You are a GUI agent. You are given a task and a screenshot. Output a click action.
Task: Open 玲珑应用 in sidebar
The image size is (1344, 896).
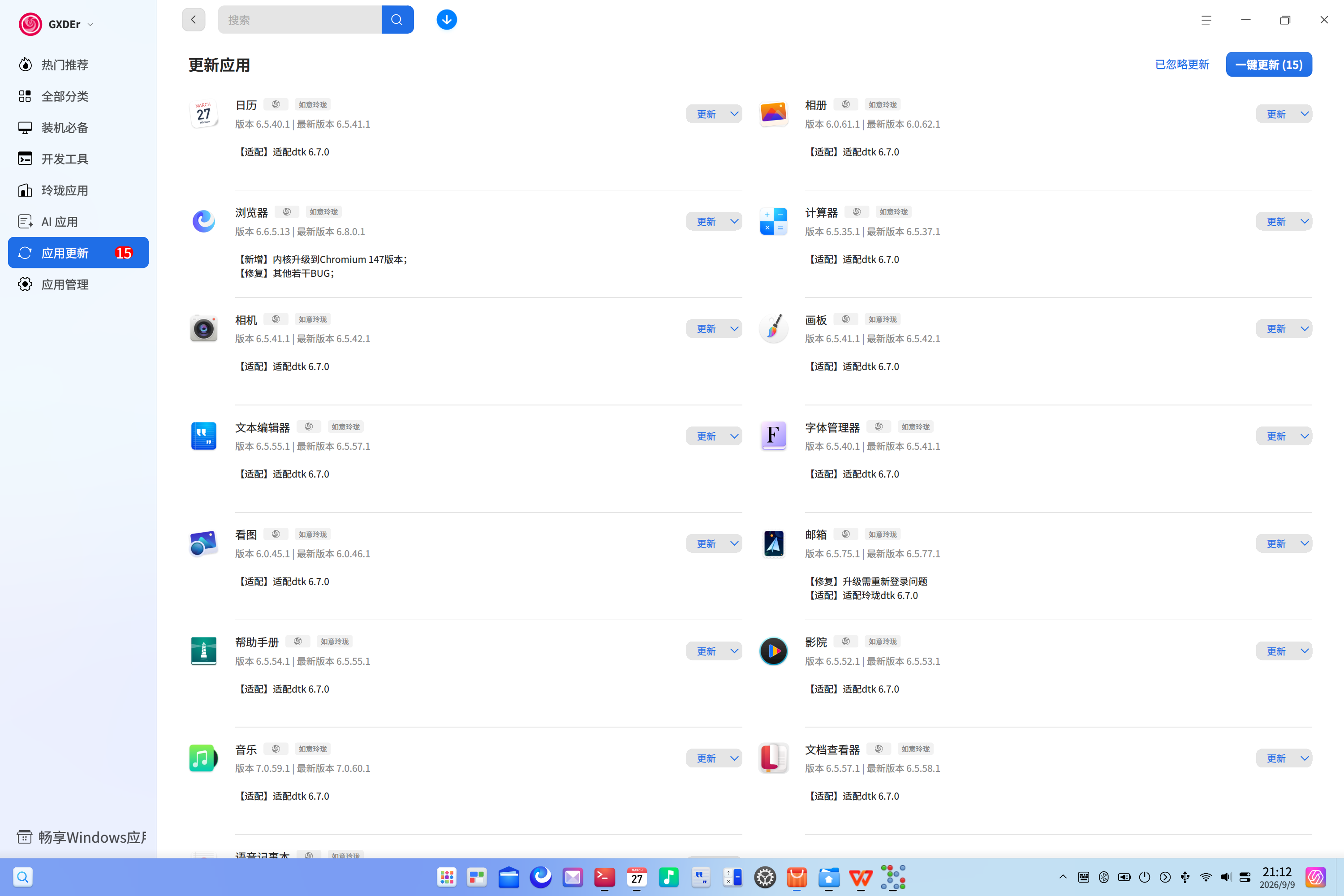tap(78, 190)
